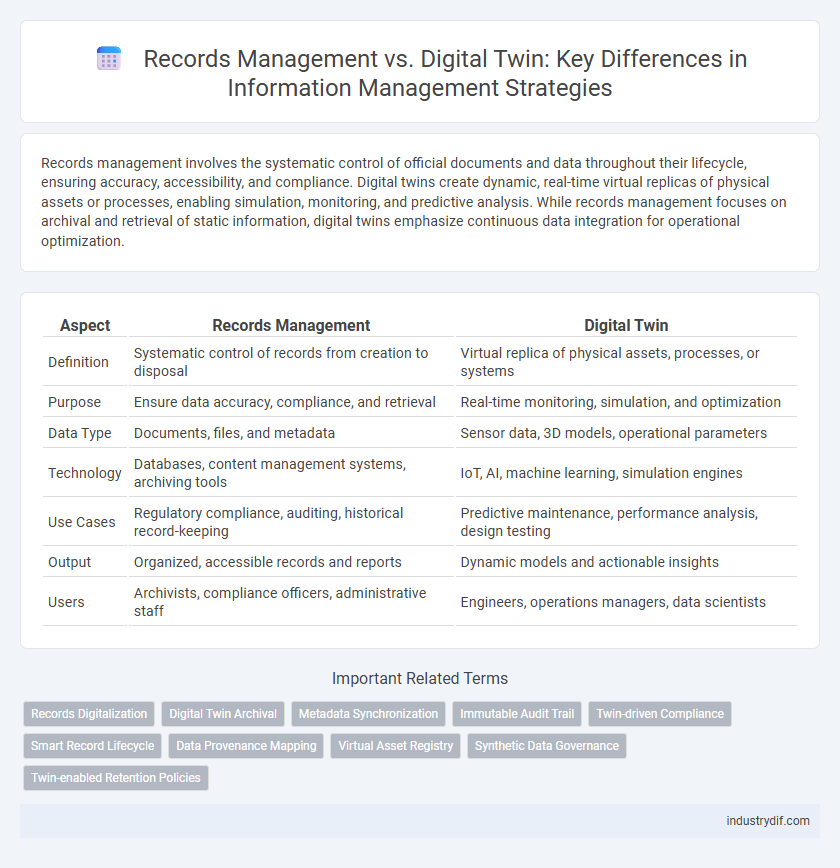This screenshot has height=868, width=840.
Task: Click the Technology row label
Action: point(85,473)
